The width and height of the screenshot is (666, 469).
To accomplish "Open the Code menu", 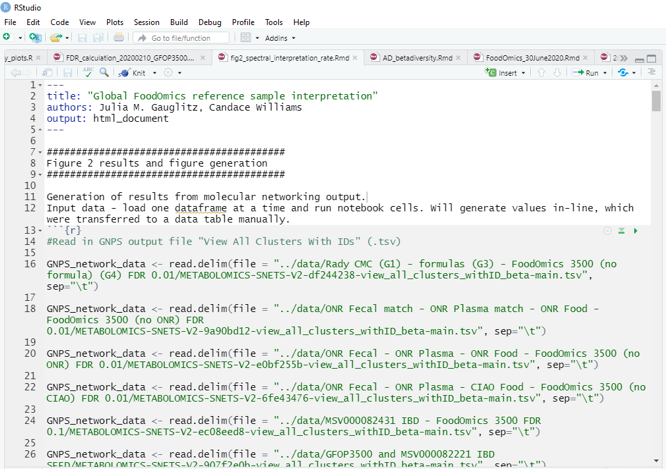I will coord(59,22).
